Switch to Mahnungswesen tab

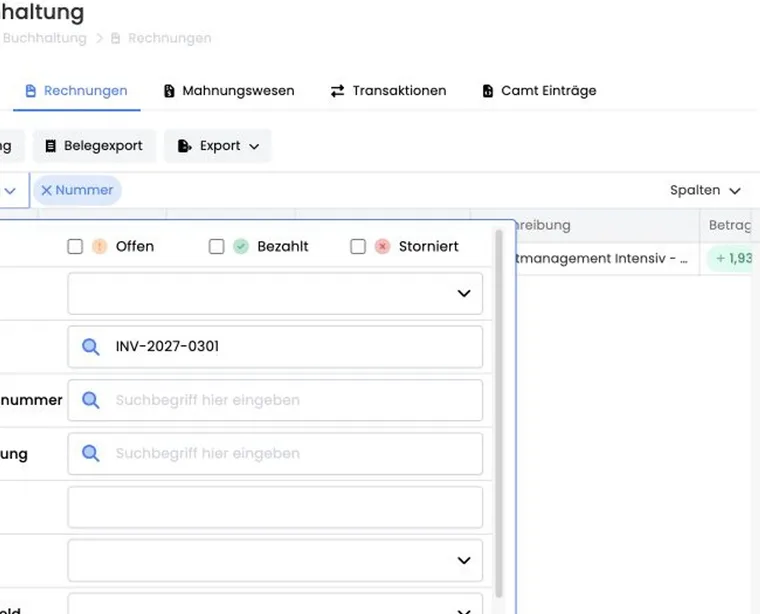(x=229, y=91)
